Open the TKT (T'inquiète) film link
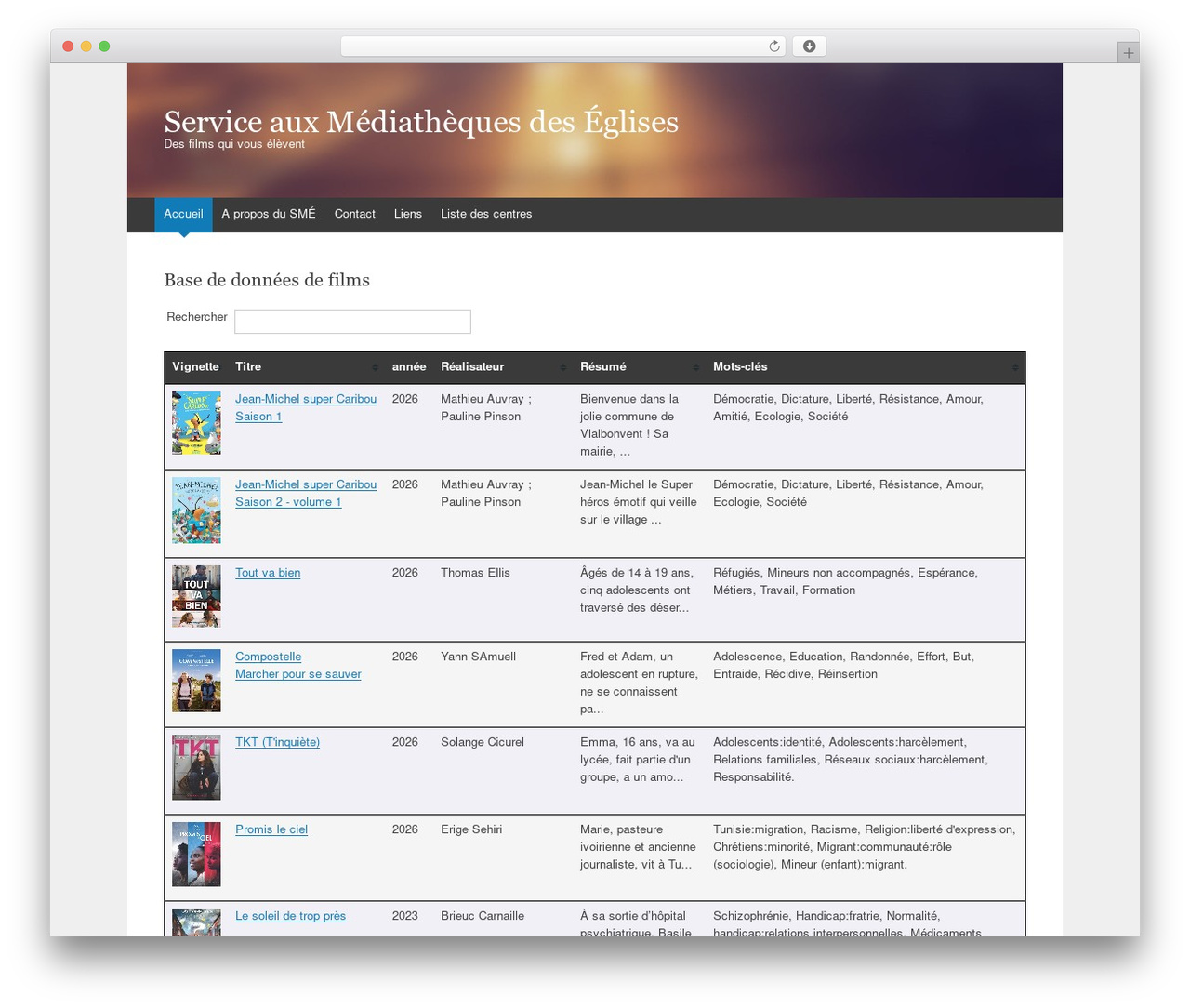 pyautogui.click(x=277, y=742)
